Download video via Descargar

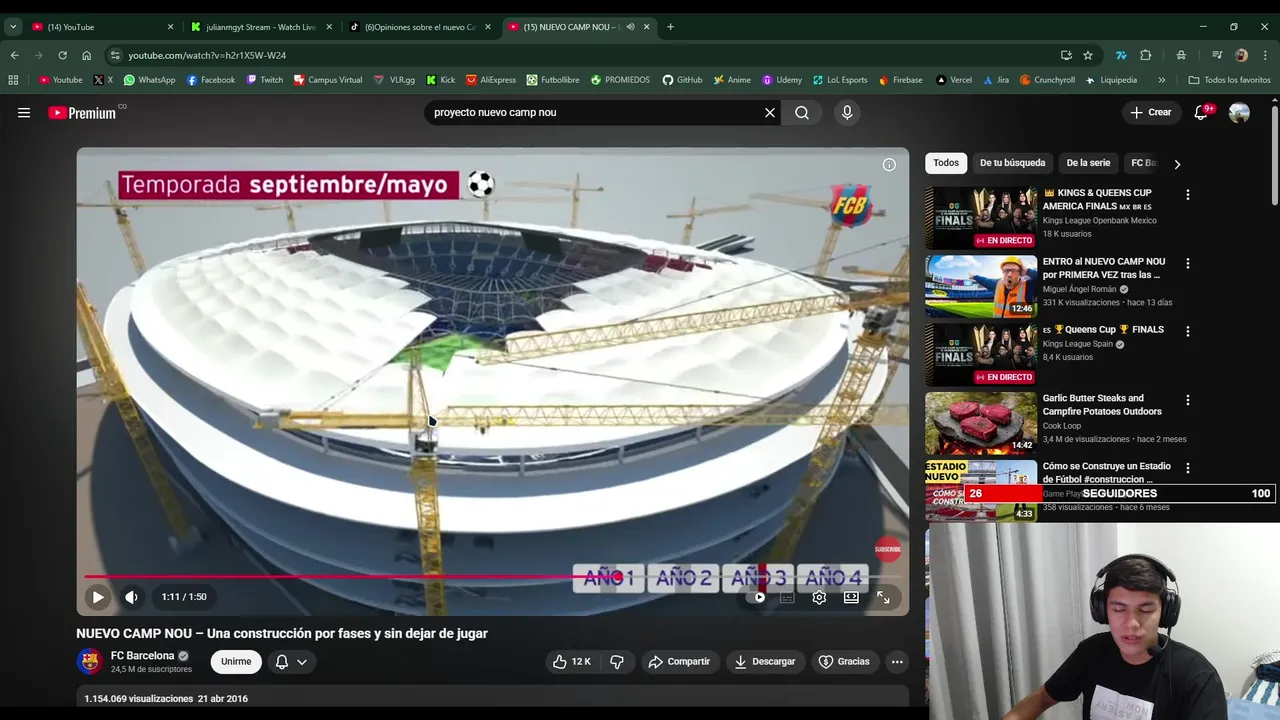pyautogui.click(x=765, y=661)
